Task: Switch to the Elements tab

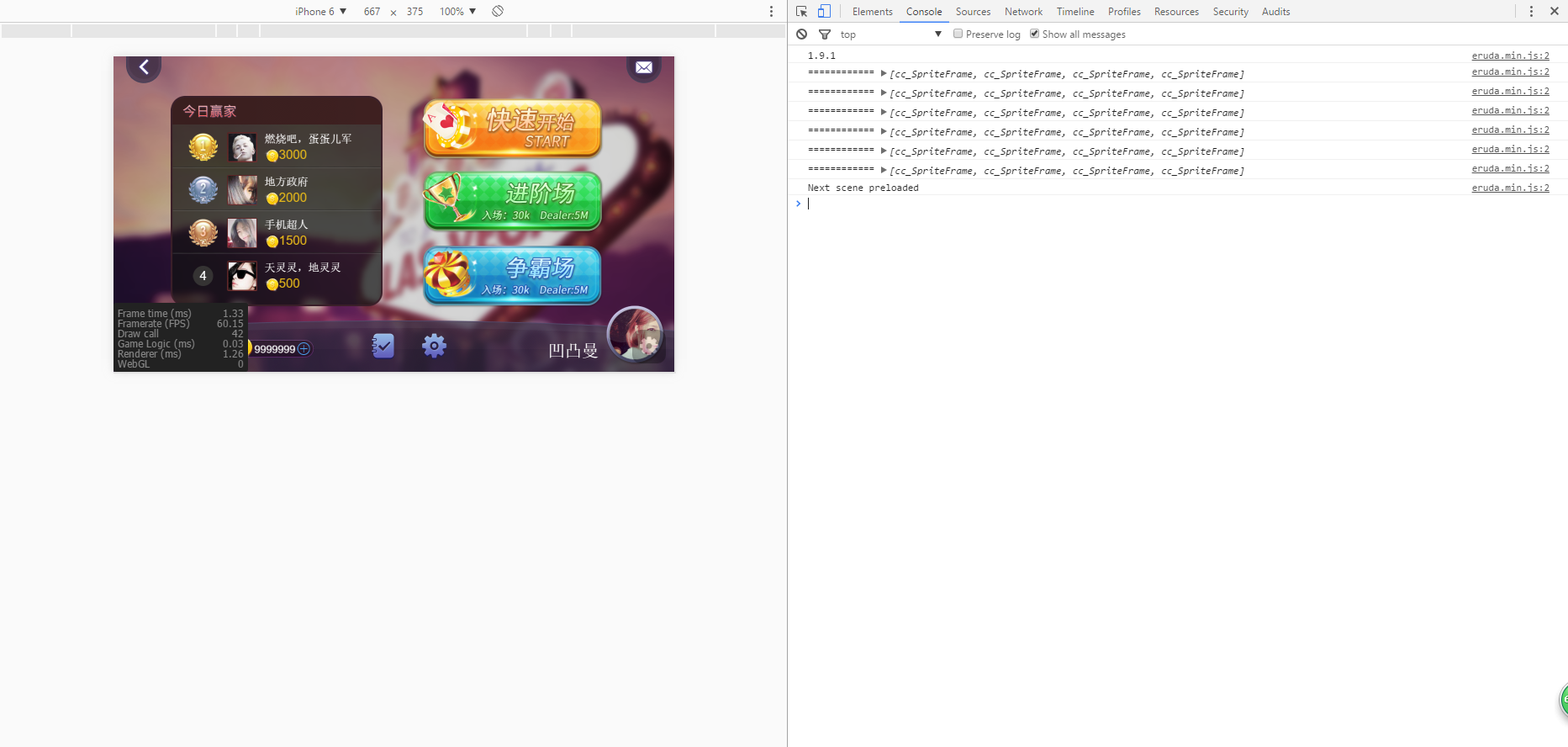Action: coord(873,12)
